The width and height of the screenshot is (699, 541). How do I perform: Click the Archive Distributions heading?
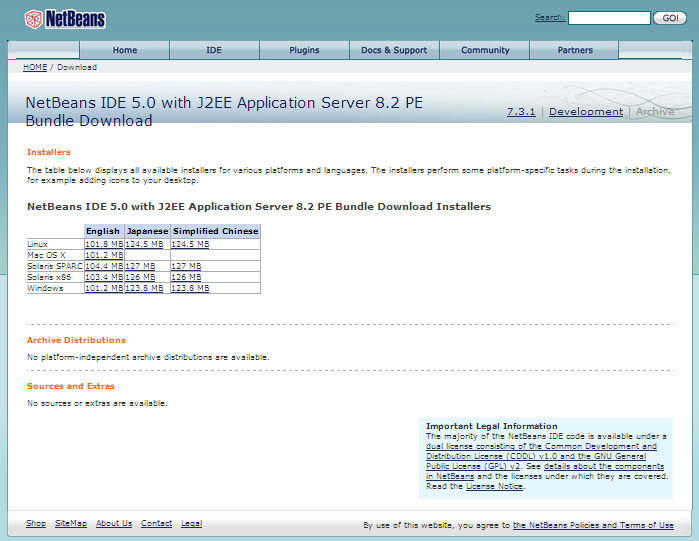coord(76,340)
